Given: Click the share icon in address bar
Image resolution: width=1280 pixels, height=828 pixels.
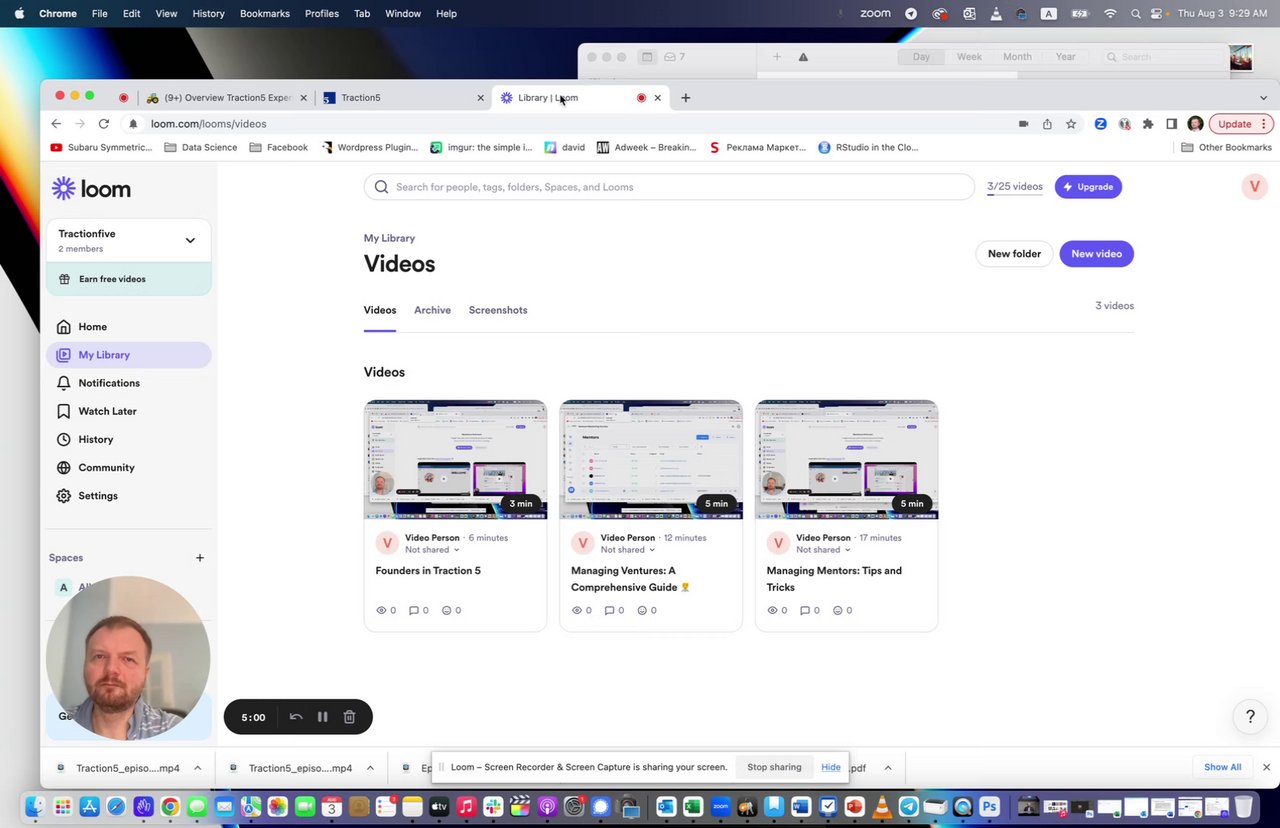Looking at the screenshot, I should click(x=1047, y=124).
